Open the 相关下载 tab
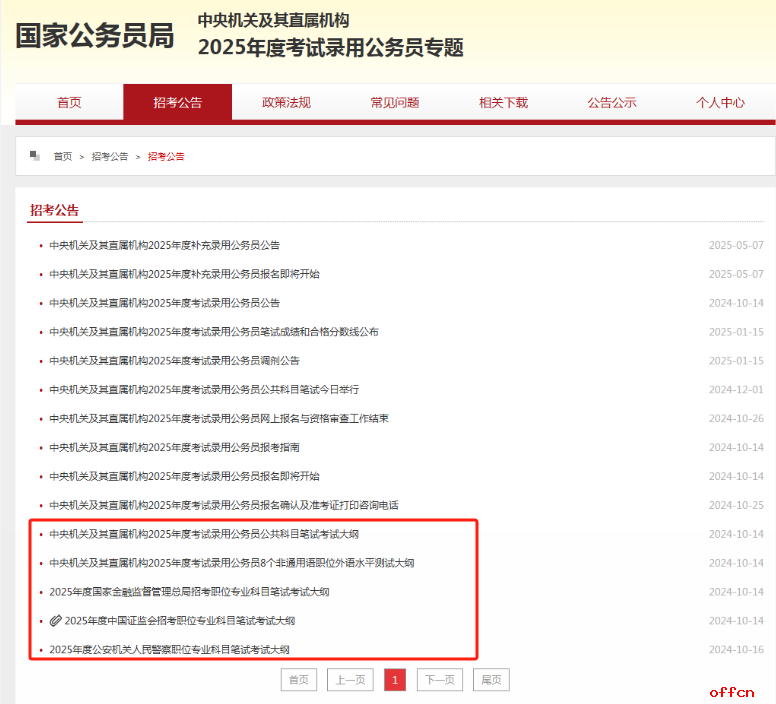The image size is (776, 704). [503, 102]
